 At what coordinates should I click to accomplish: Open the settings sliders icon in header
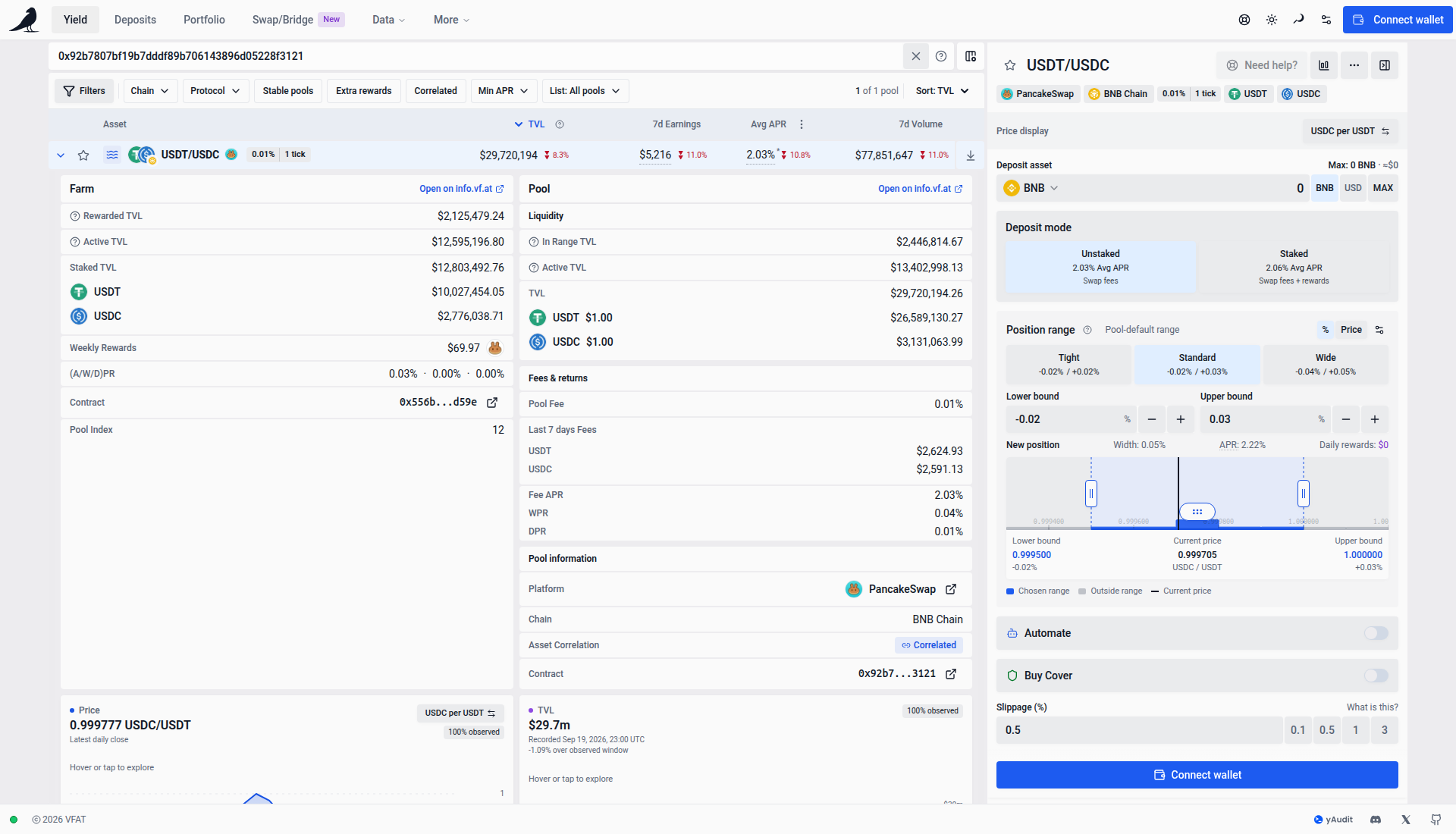pos(1326,20)
